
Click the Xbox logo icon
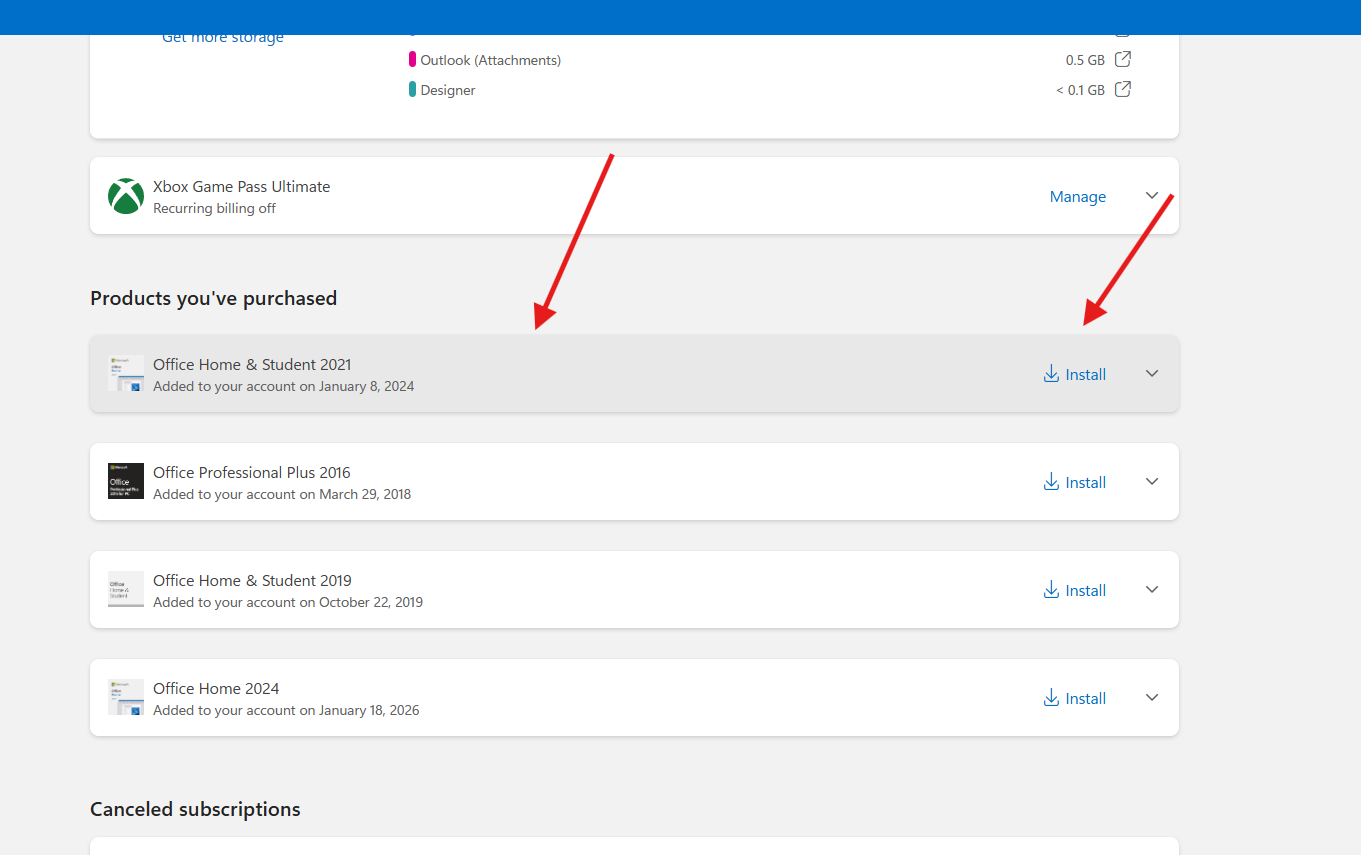point(126,196)
